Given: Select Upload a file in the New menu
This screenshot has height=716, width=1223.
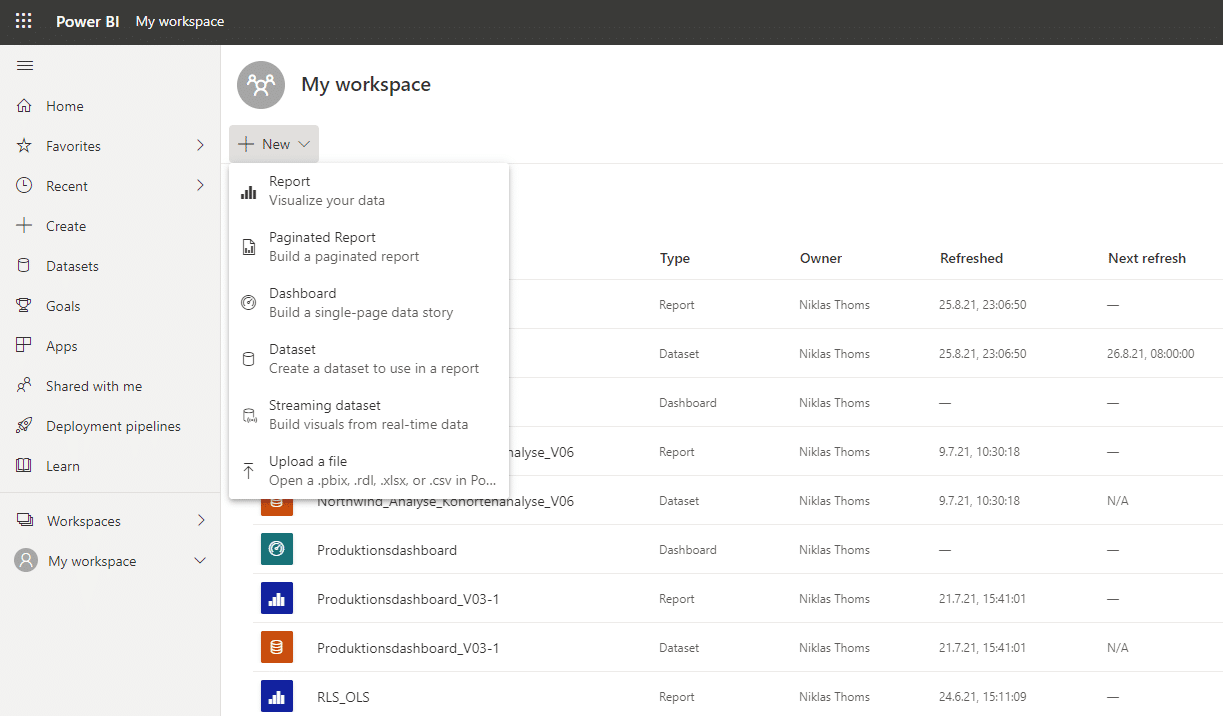Looking at the screenshot, I should click(x=369, y=471).
